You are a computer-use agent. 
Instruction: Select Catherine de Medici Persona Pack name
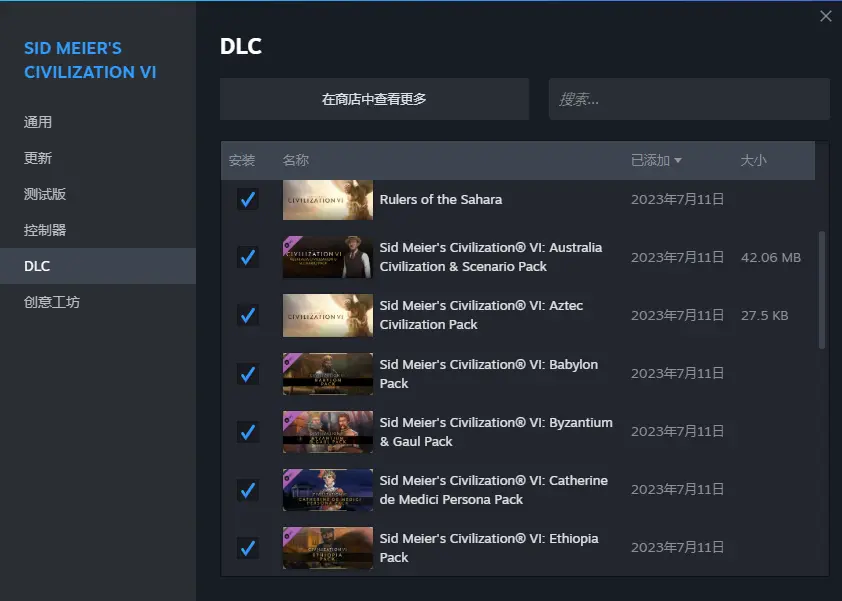tap(493, 490)
